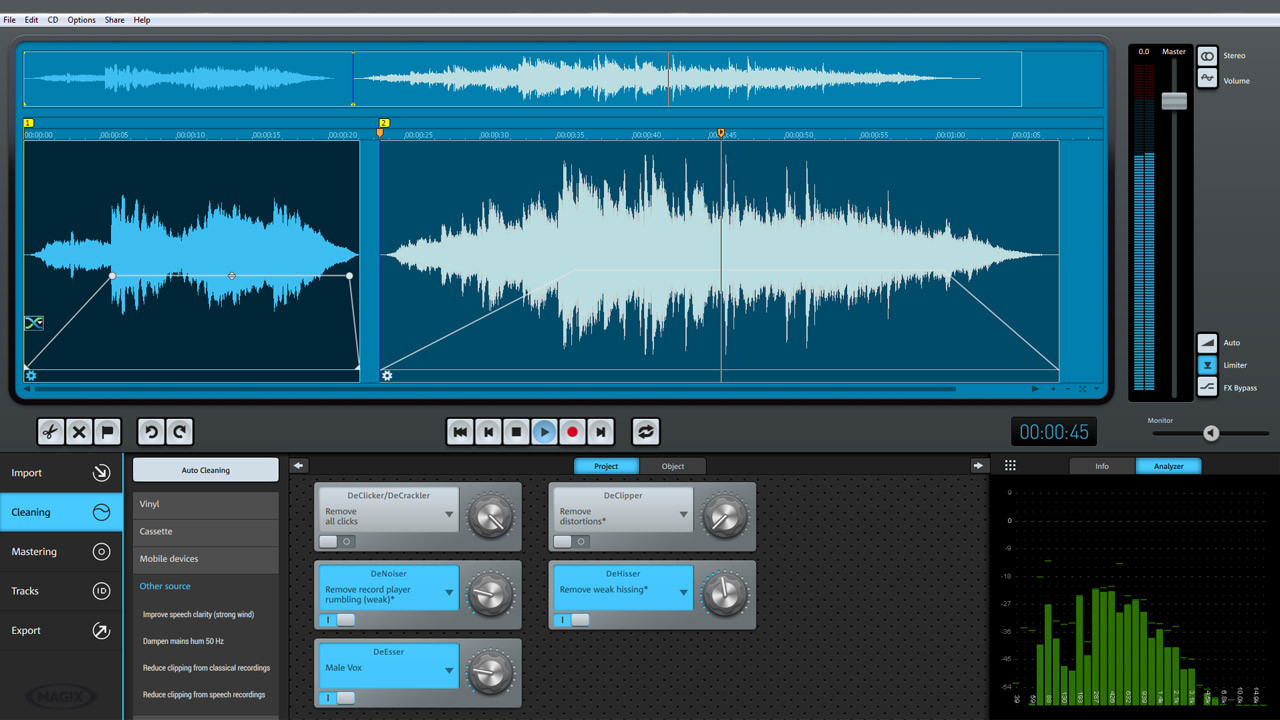Jump to start with the rewind button

tap(460, 432)
